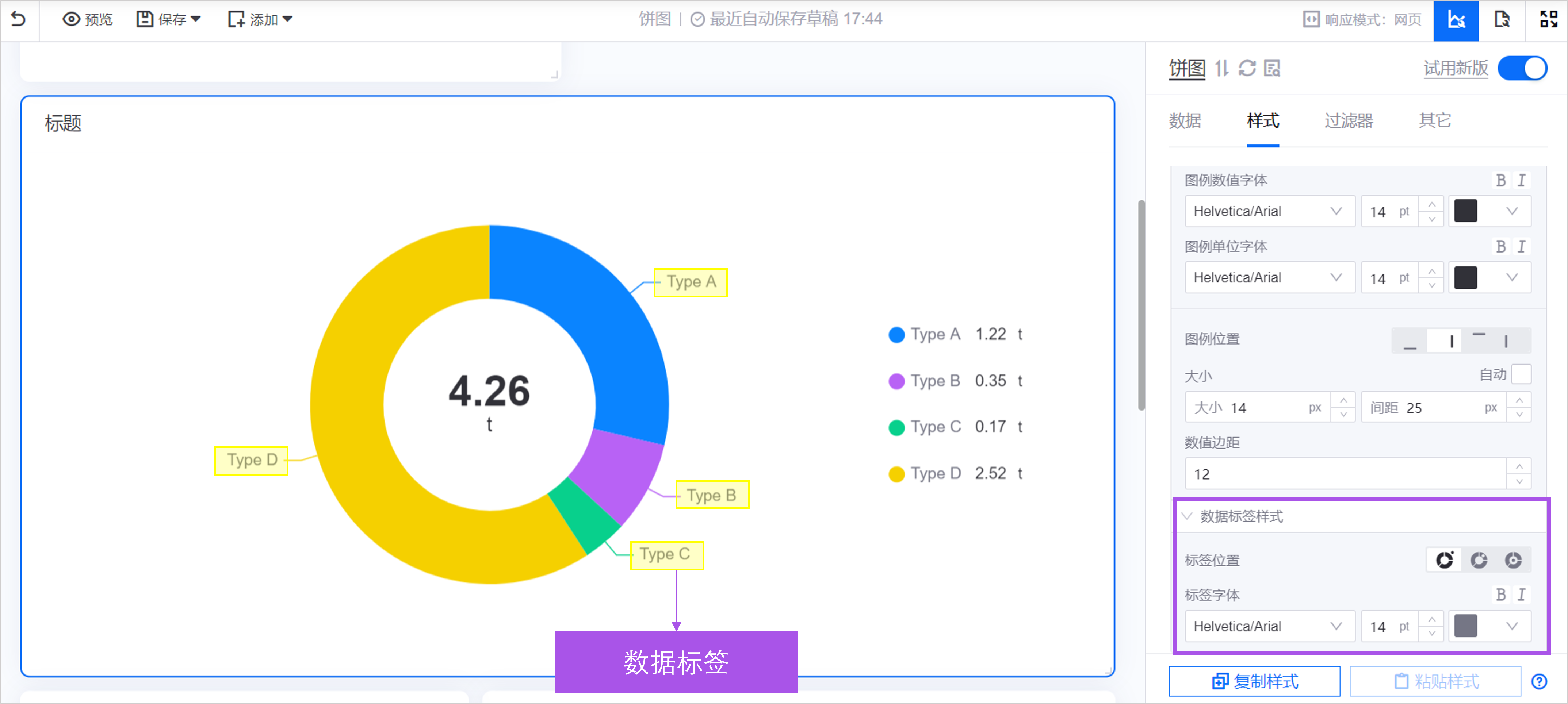The image size is (1568, 704).
Task: Click the swap sort icon beside 饼图
Action: point(1222,68)
